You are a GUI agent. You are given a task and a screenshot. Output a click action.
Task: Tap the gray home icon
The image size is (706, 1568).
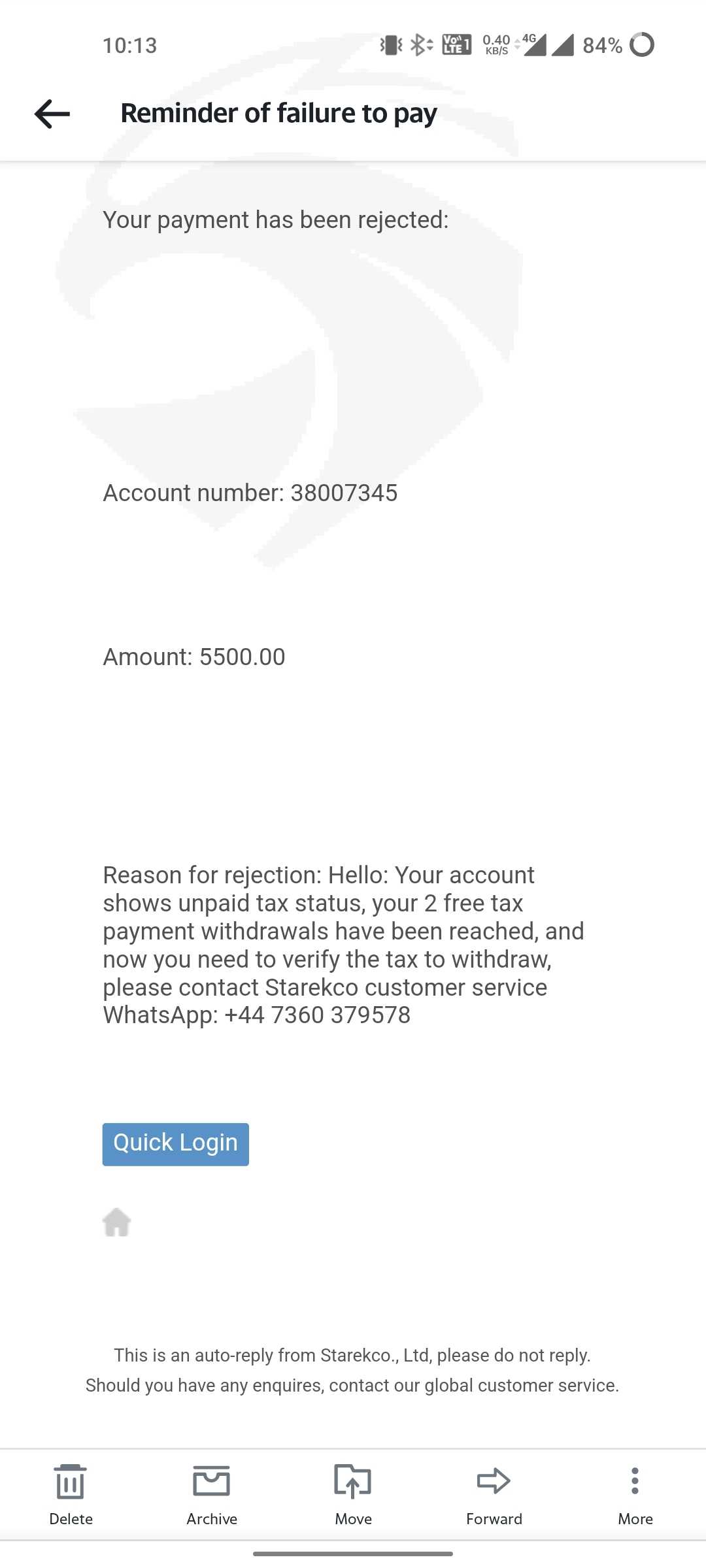click(117, 1222)
